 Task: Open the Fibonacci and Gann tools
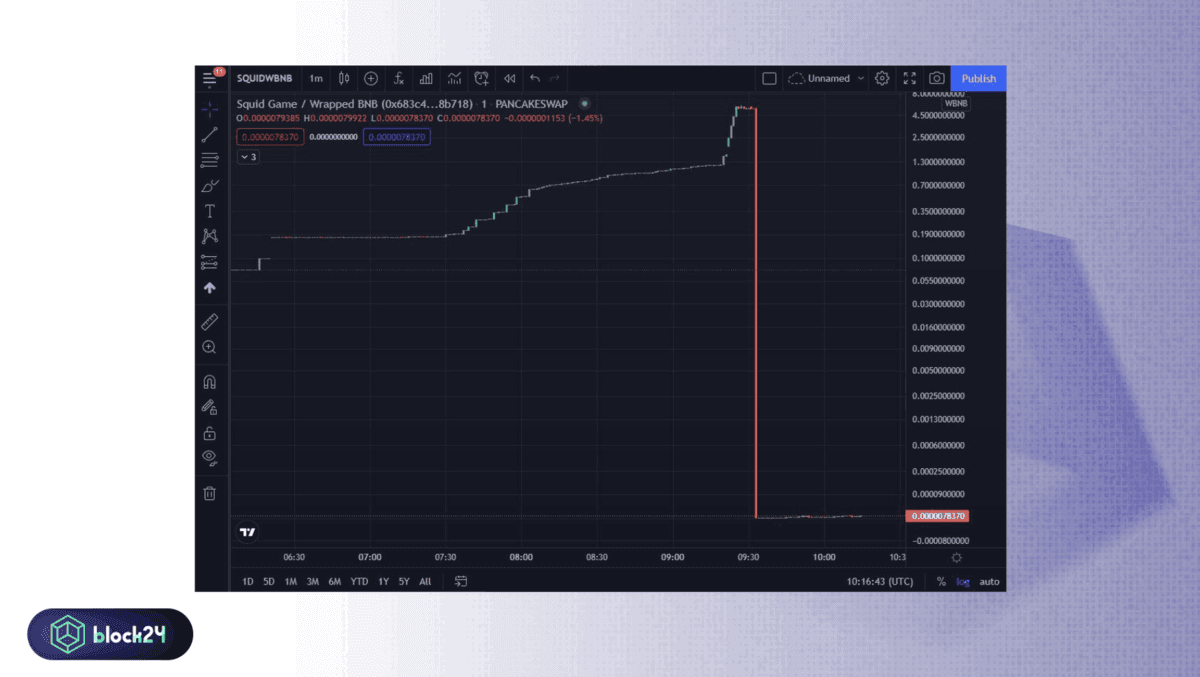(x=209, y=160)
